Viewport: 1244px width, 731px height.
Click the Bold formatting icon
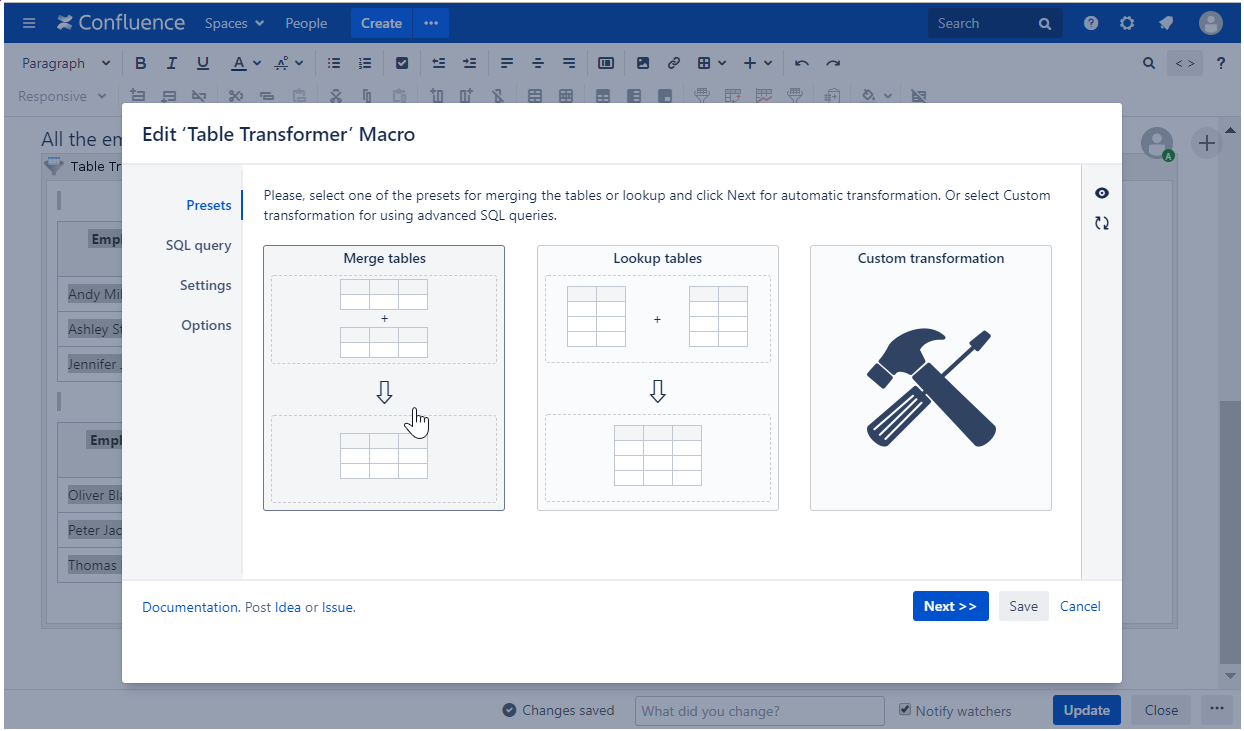click(x=141, y=63)
